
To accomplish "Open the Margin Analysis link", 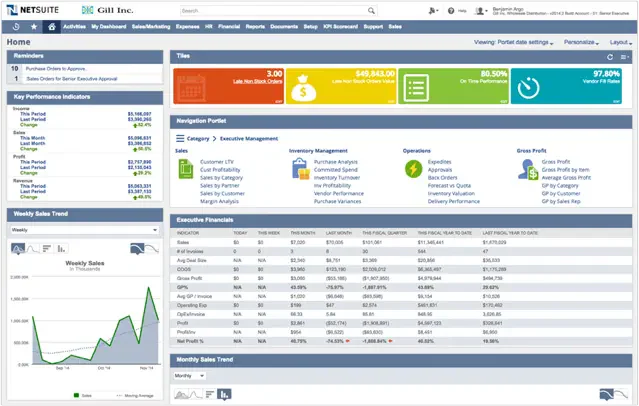I will pyautogui.click(x=219, y=201).
